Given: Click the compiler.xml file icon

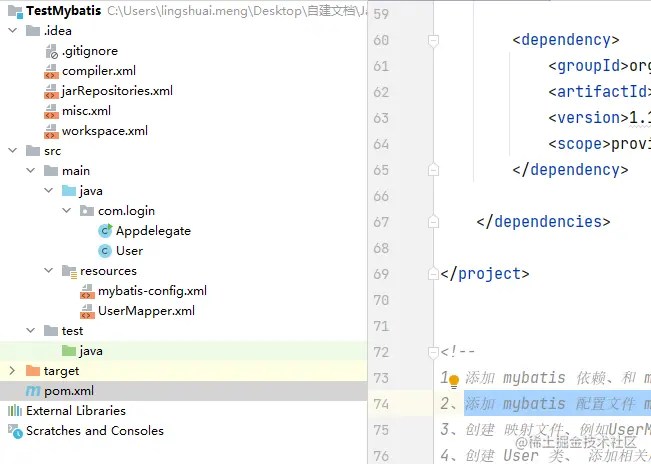Looking at the screenshot, I should [x=51, y=71].
